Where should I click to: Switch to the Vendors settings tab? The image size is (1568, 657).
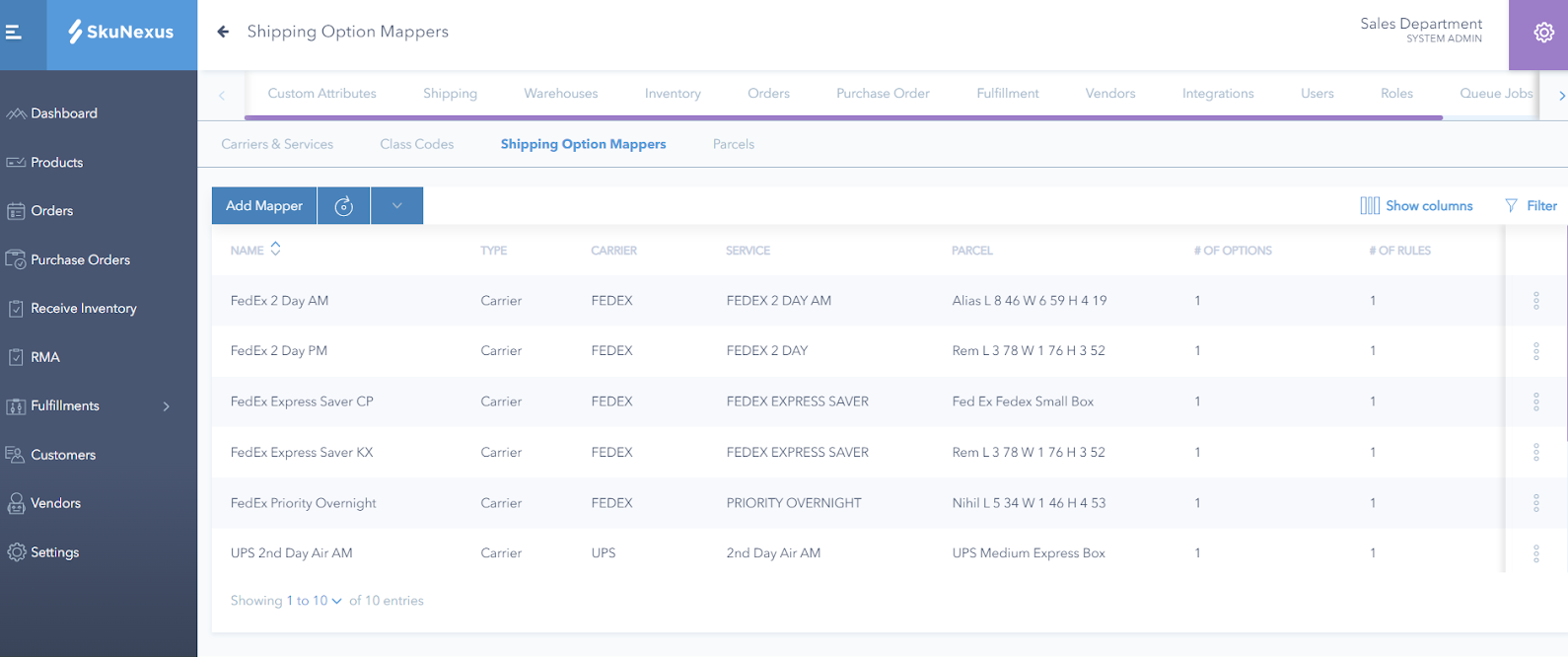pos(1109,94)
